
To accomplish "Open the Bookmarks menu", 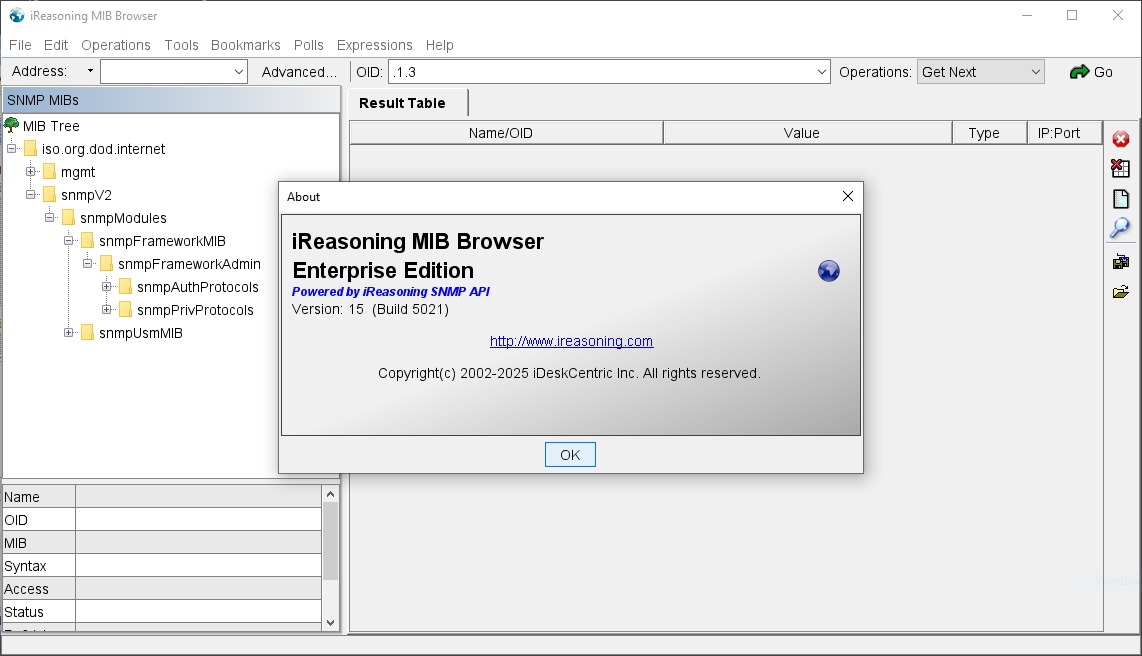I will [x=245, y=45].
